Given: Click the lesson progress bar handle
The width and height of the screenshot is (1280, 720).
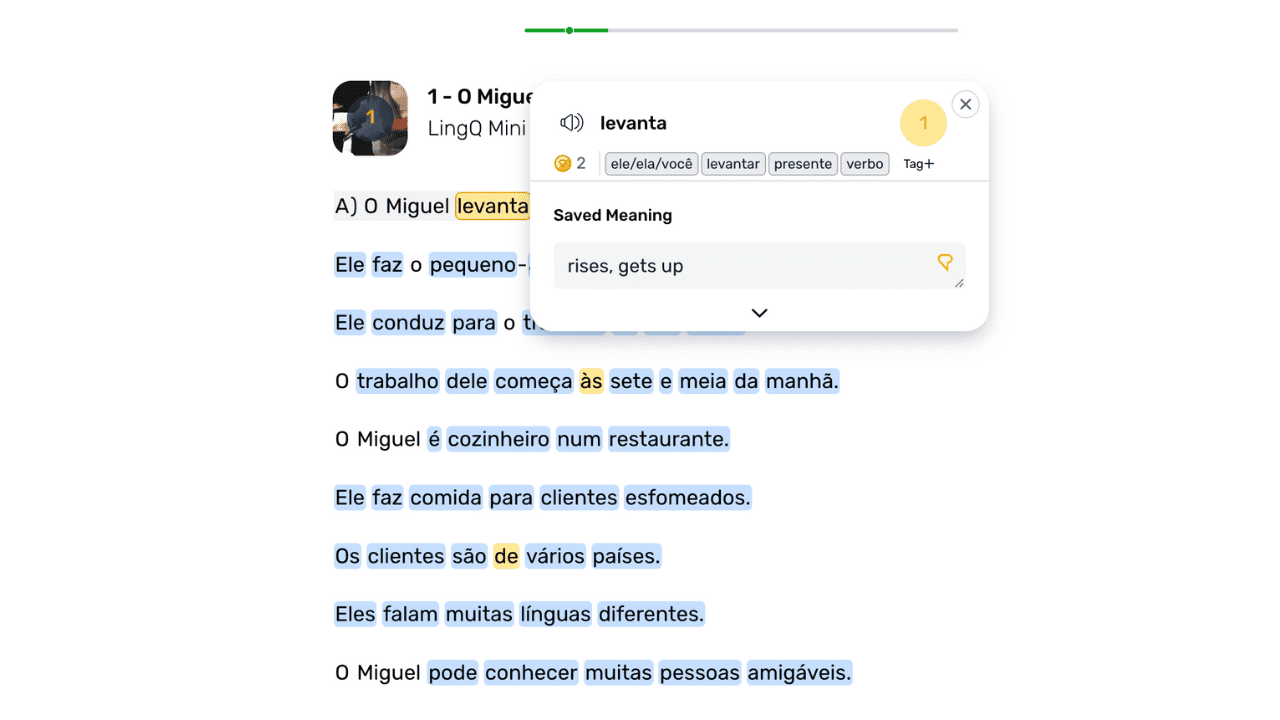Looking at the screenshot, I should coord(569,30).
